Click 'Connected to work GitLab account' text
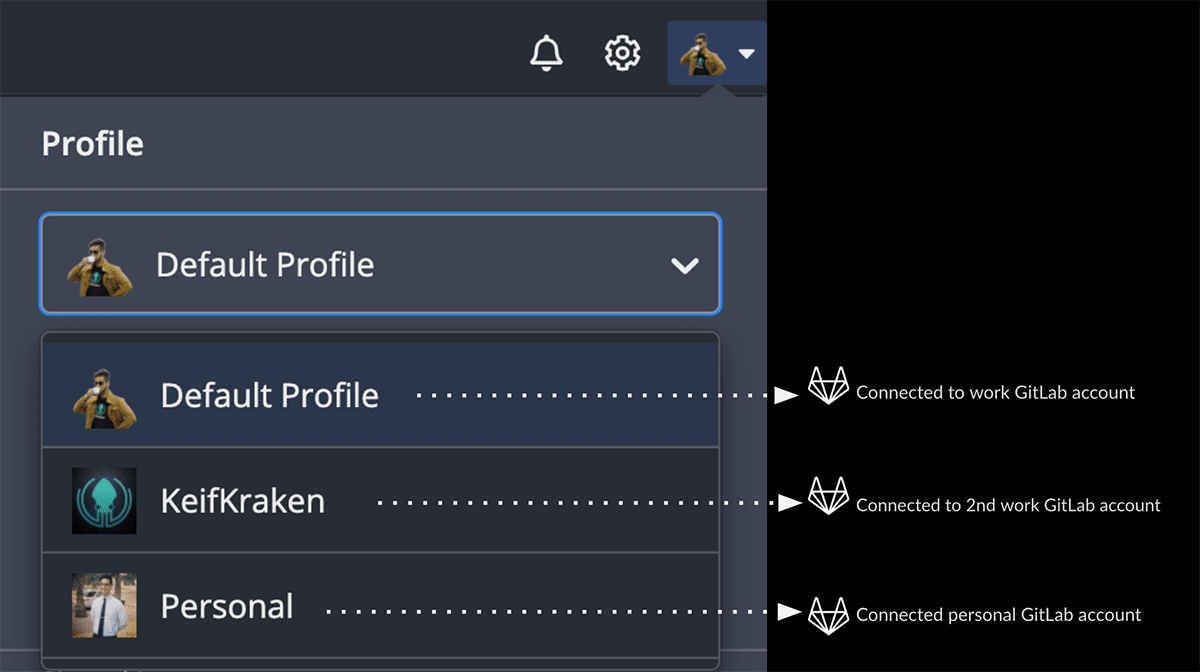 [995, 393]
